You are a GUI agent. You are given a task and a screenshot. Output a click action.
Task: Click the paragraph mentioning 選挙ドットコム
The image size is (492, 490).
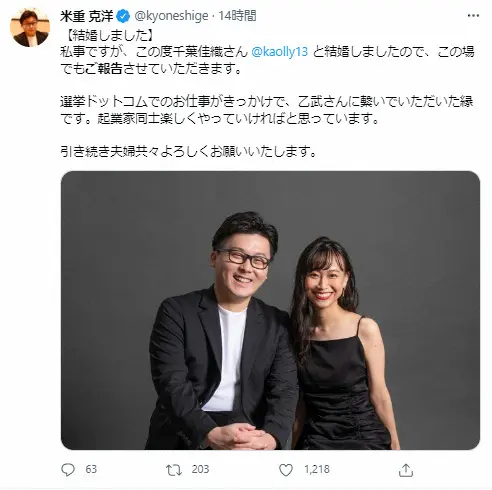[x=267, y=110]
